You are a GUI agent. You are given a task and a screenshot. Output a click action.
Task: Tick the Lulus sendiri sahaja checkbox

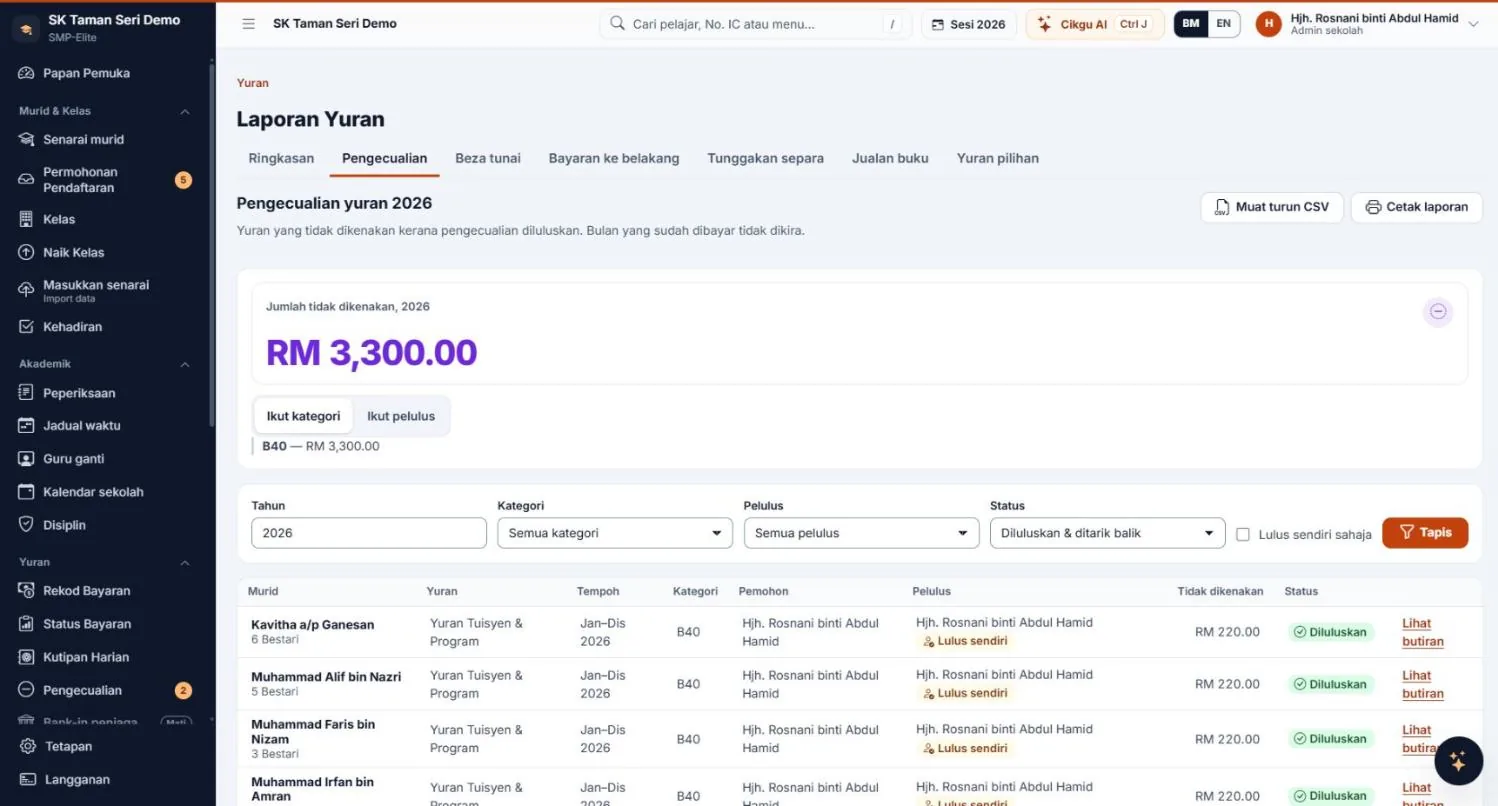(x=1243, y=534)
